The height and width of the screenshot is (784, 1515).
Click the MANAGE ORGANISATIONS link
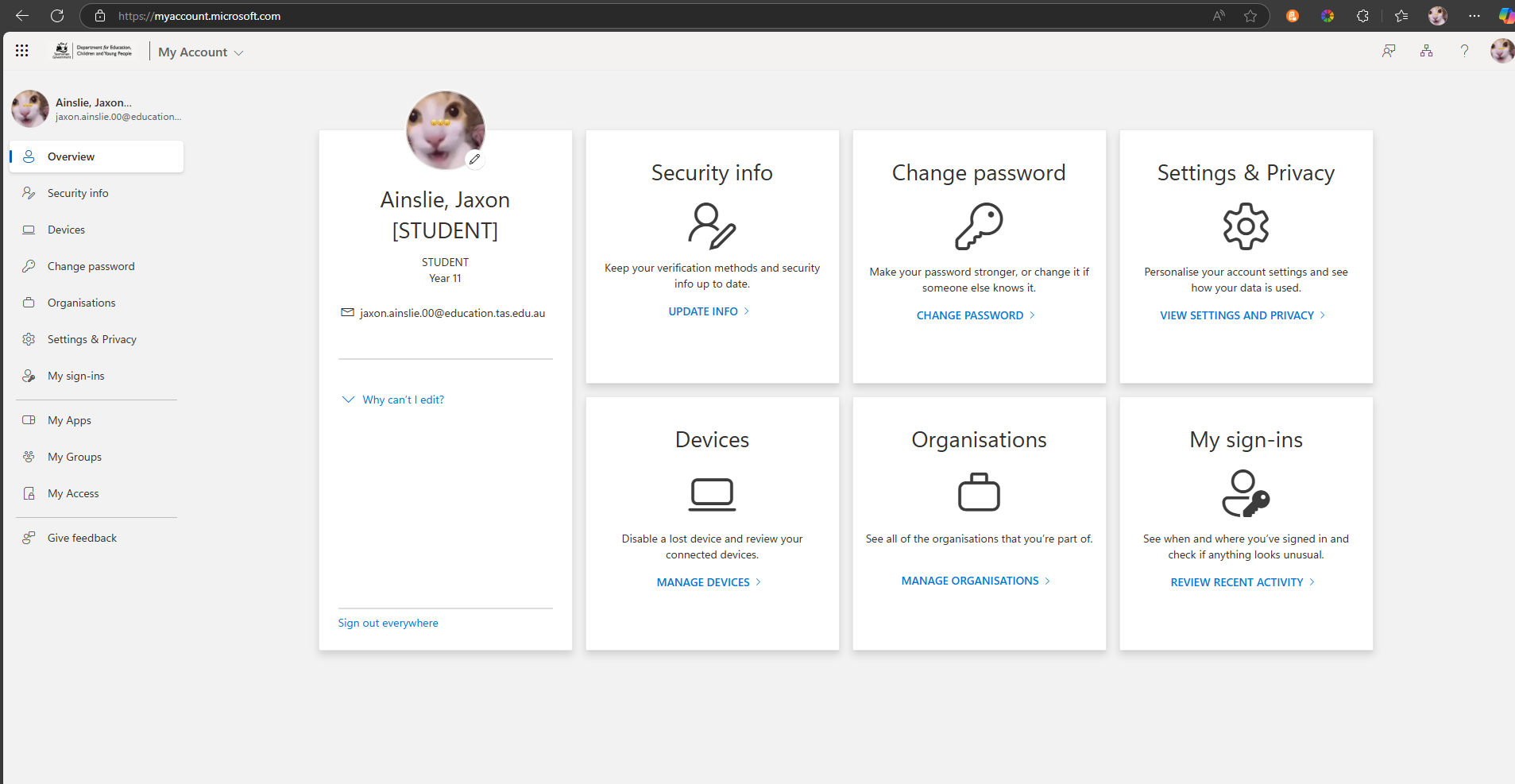(x=976, y=581)
